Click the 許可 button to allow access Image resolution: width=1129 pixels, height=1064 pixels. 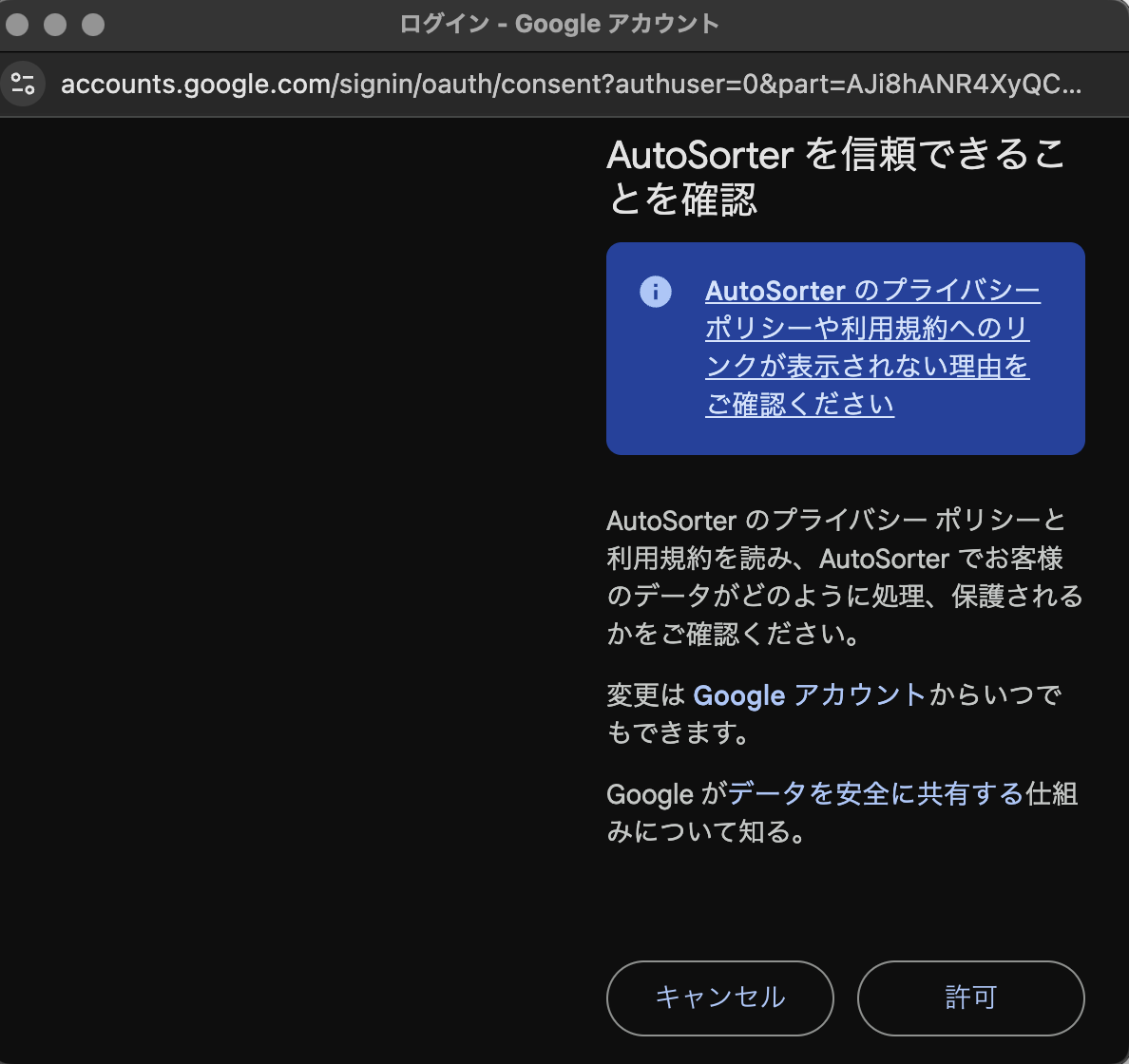970,997
